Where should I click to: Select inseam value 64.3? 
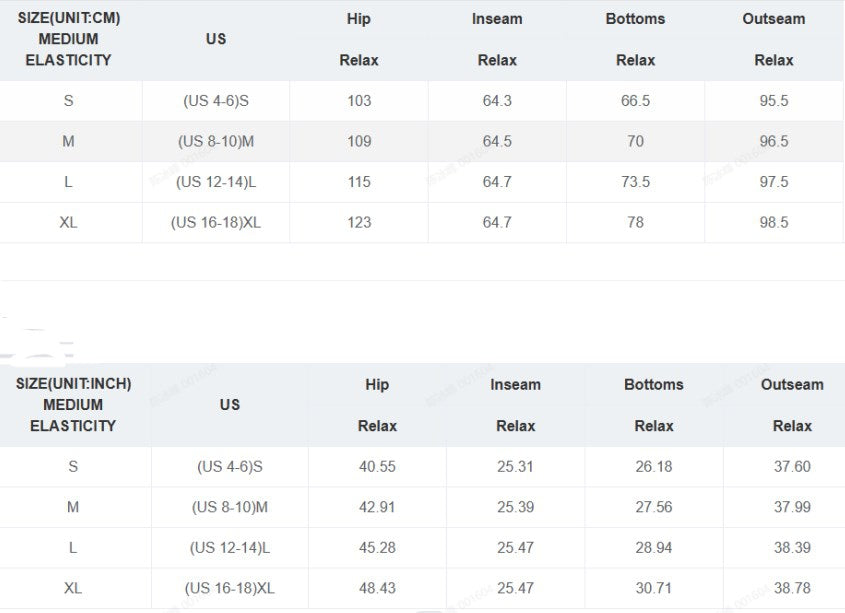tap(497, 101)
